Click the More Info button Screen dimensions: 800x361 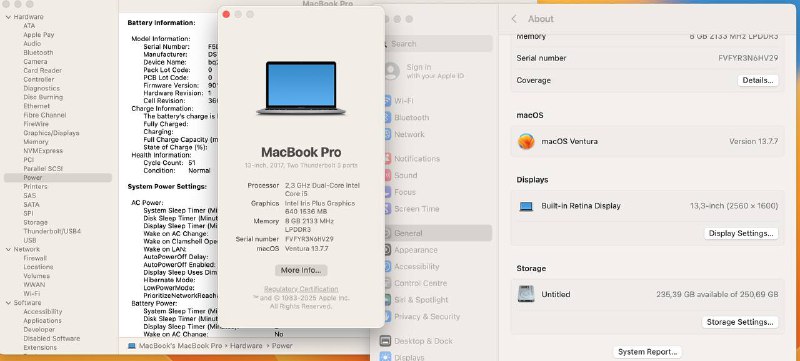point(301,270)
